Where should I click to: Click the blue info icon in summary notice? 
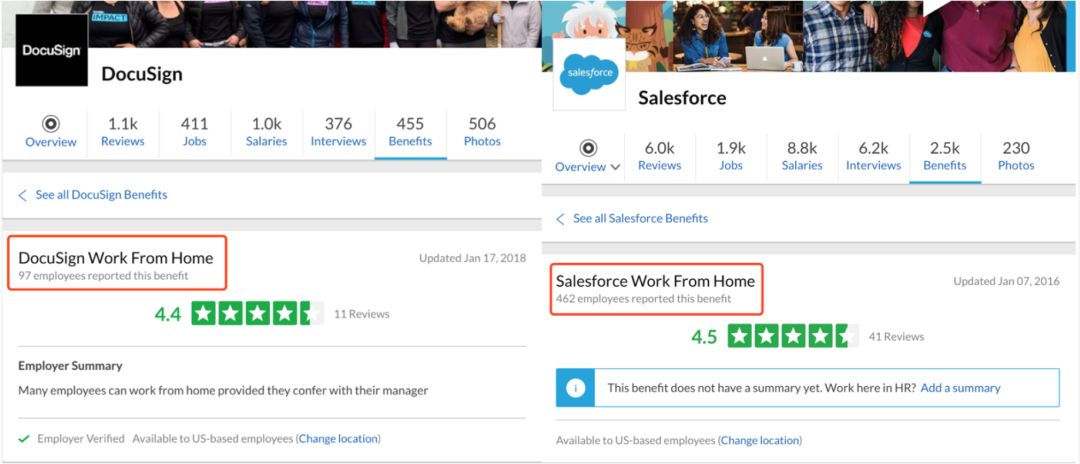pyautogui.click(x=575, y=388)
